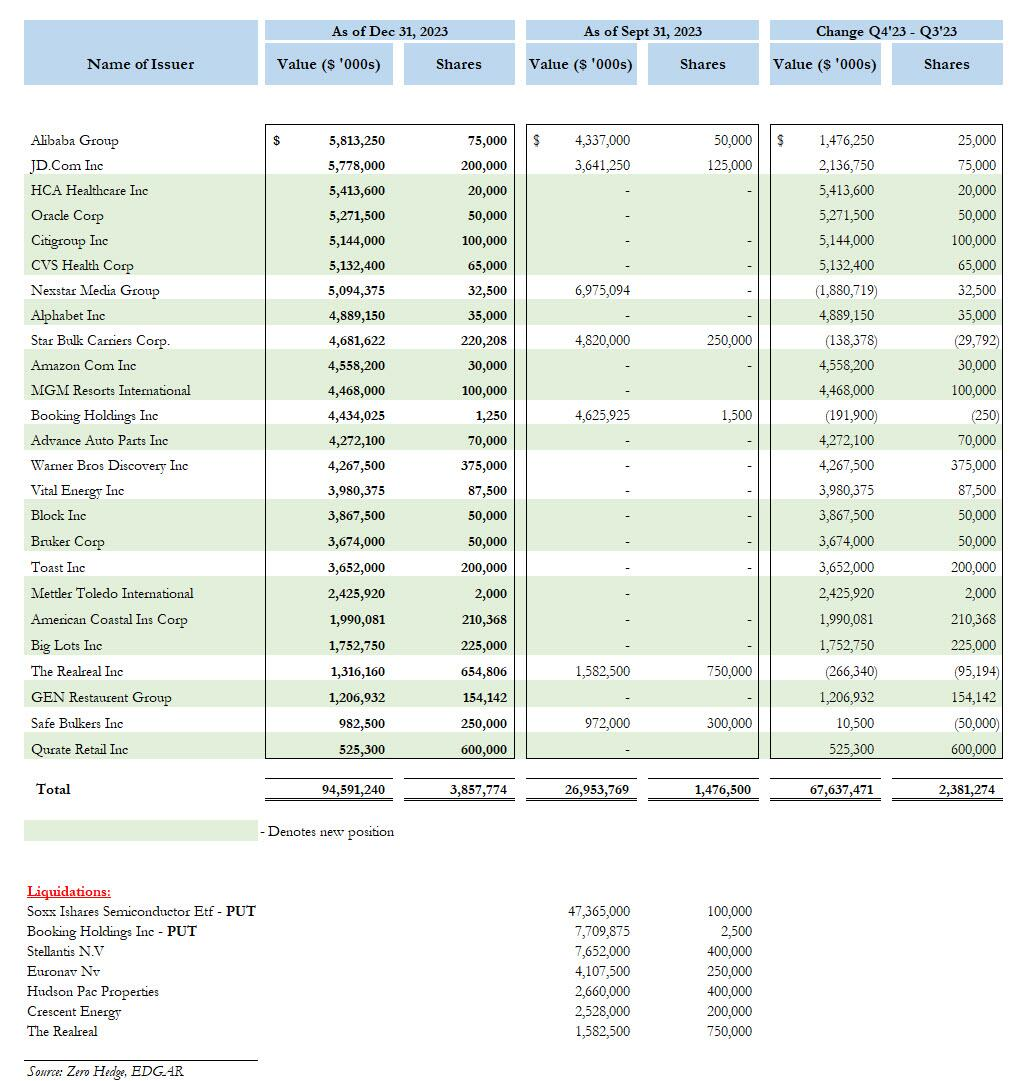Click the 'Qurate Retail Inc' issuer name
The width and height of the screenshot is (1018, 1081).
coord(79,749)
